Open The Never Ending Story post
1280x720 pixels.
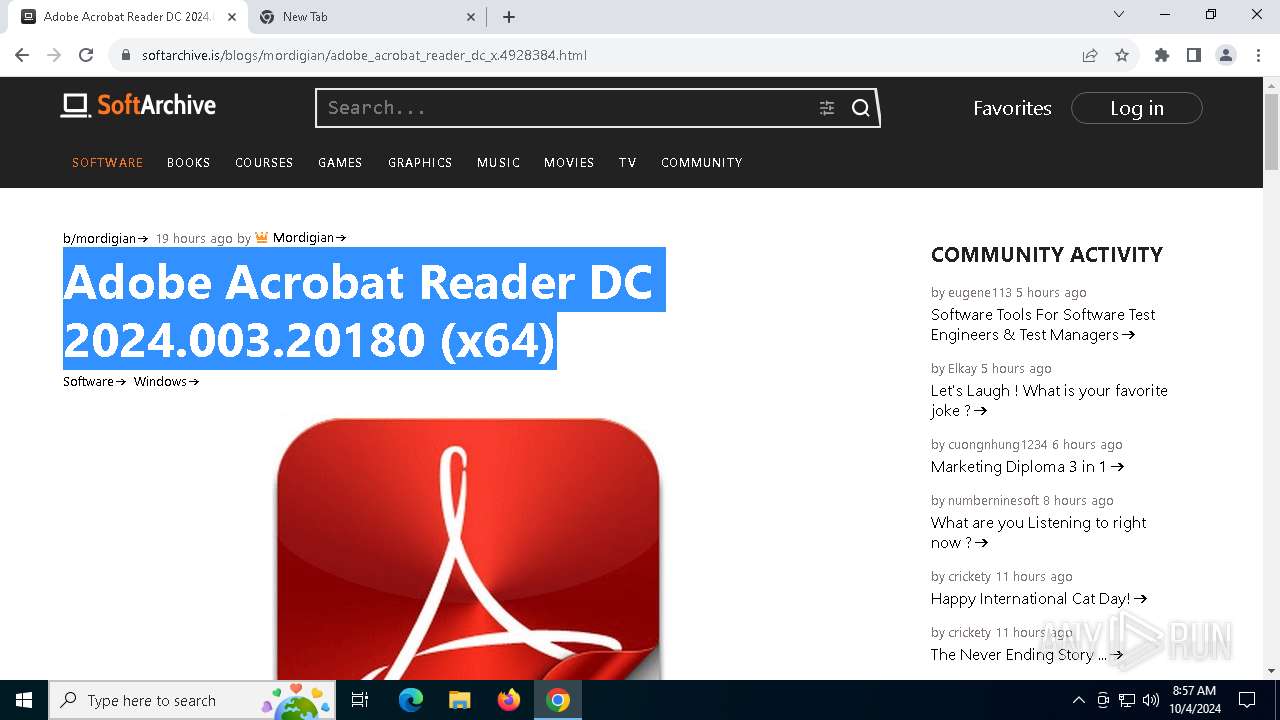point(1027,654)
